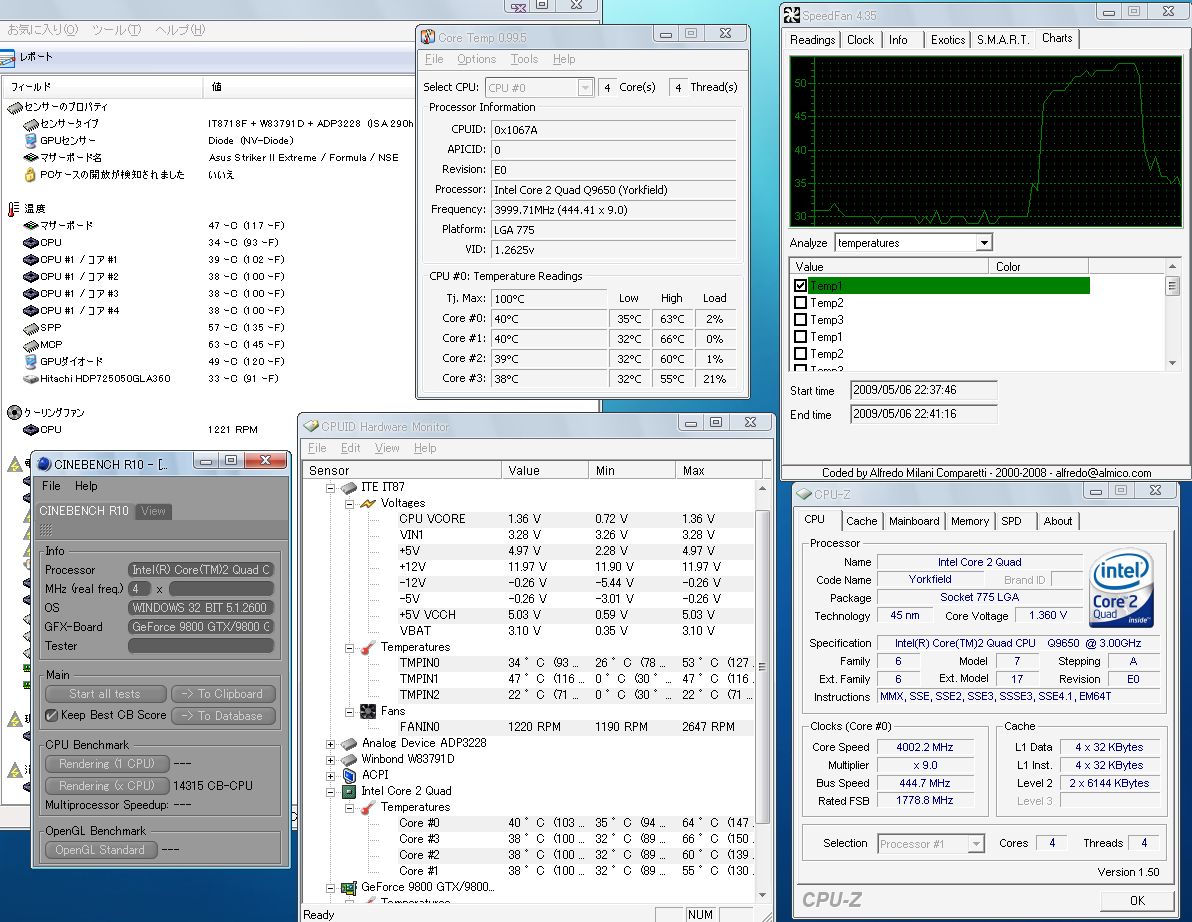Click the thermometer icon beside 温度

pyautogui.click(x=14, y=209)
